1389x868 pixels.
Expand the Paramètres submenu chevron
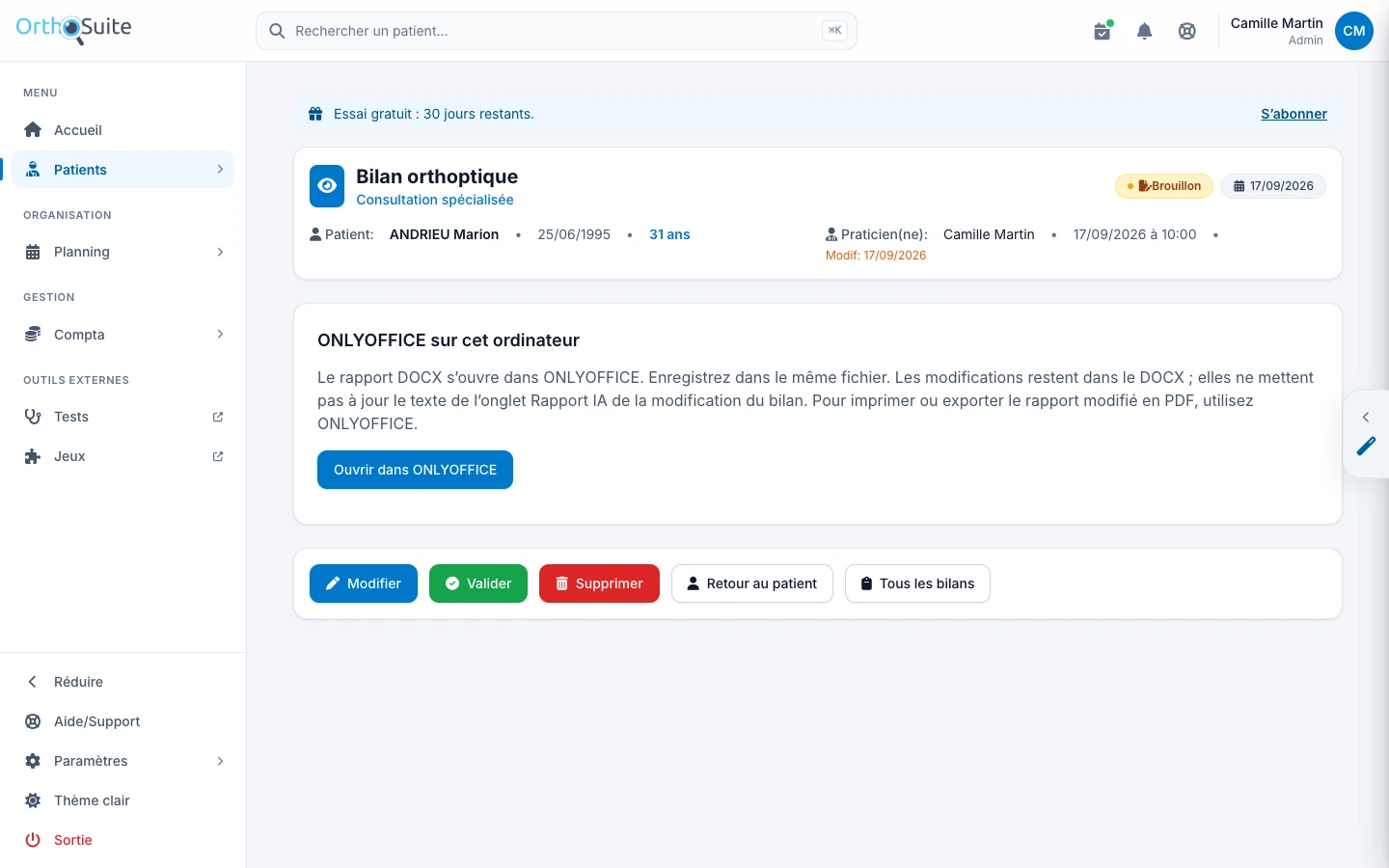220,761
